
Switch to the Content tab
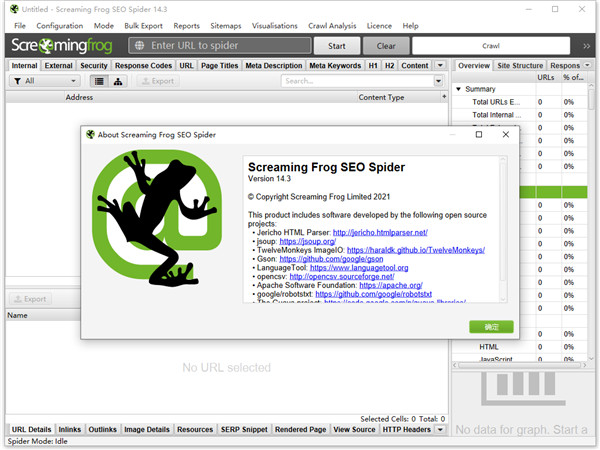(415, 65)
